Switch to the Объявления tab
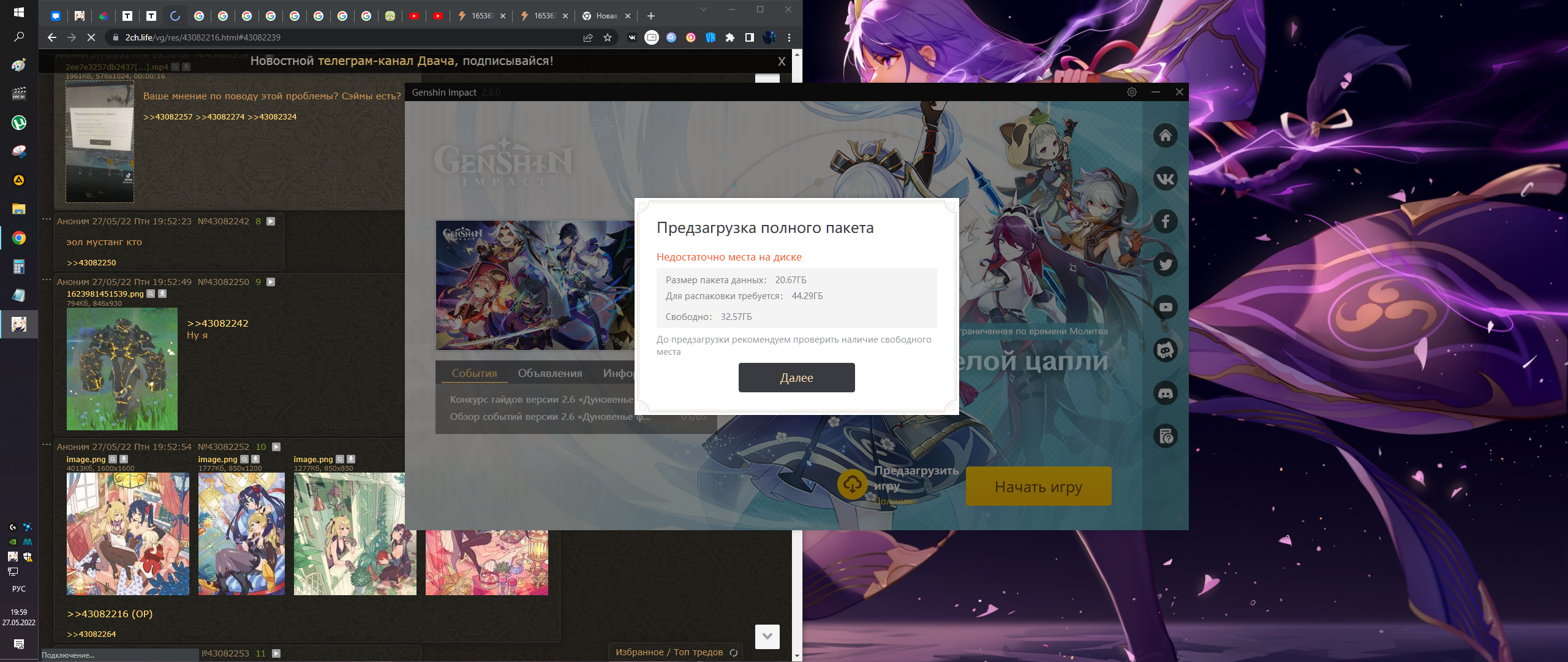 (549, 373)
